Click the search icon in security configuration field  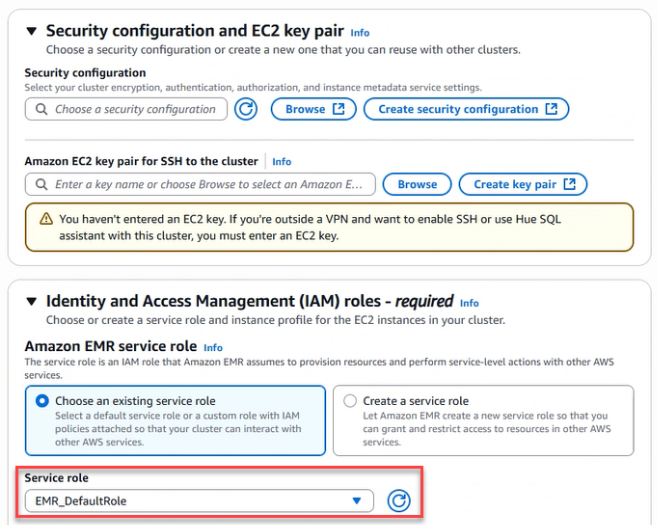pos(41,109)
